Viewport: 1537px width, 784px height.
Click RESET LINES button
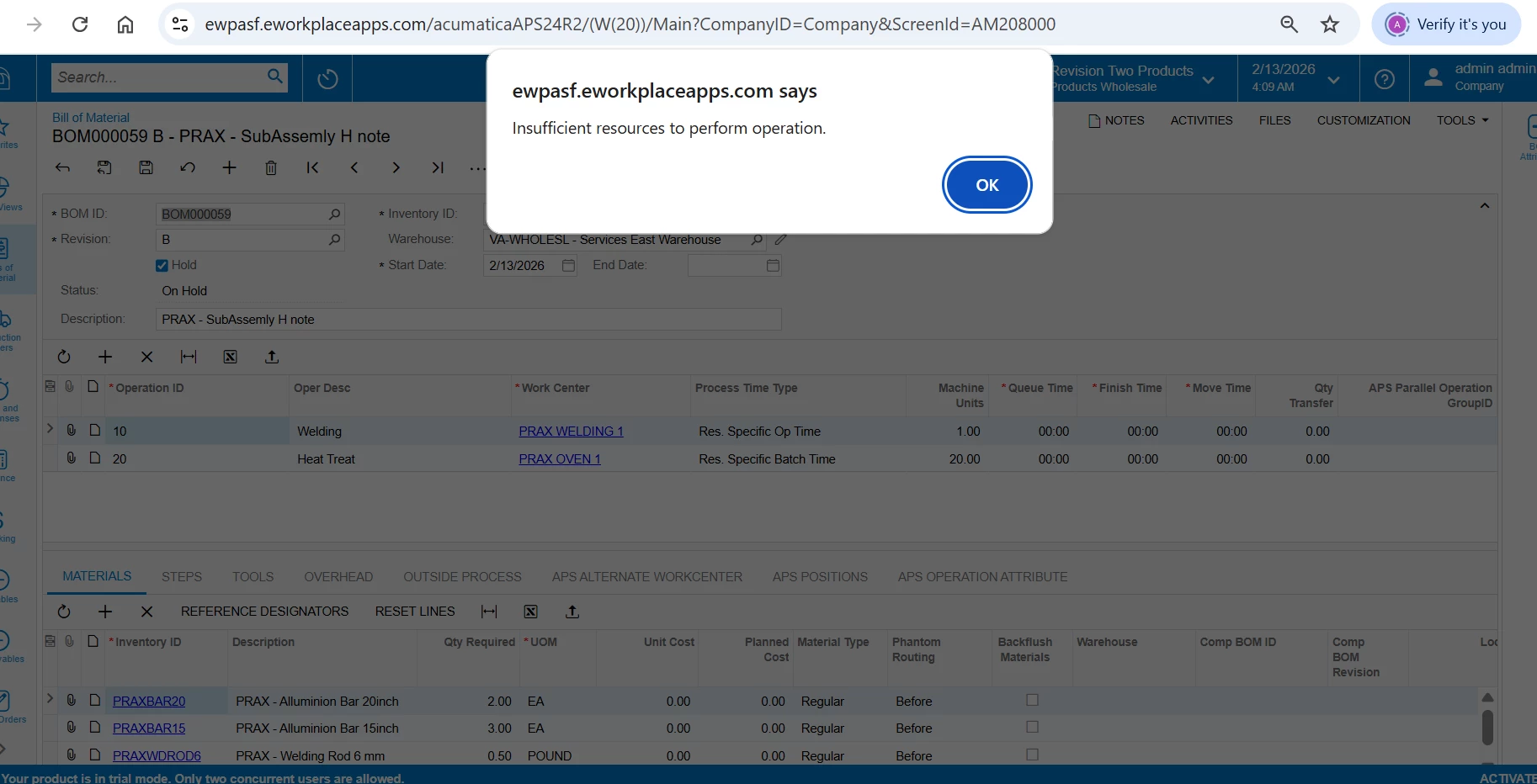click(415, 612)
